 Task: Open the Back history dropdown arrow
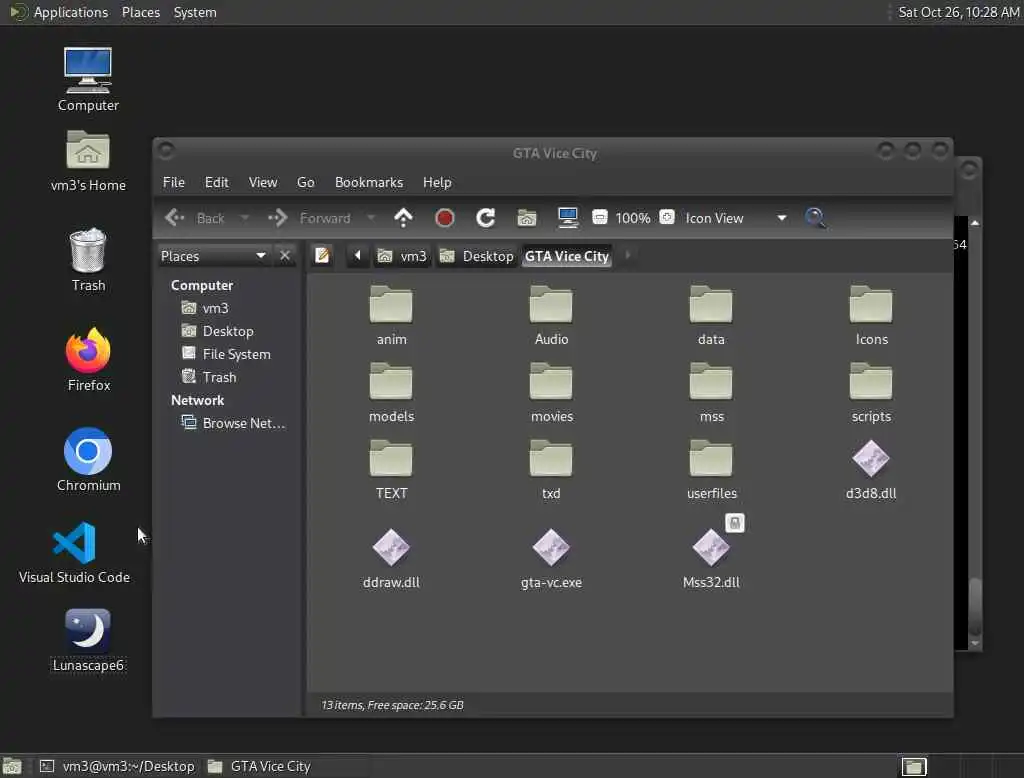click(244, 218)
